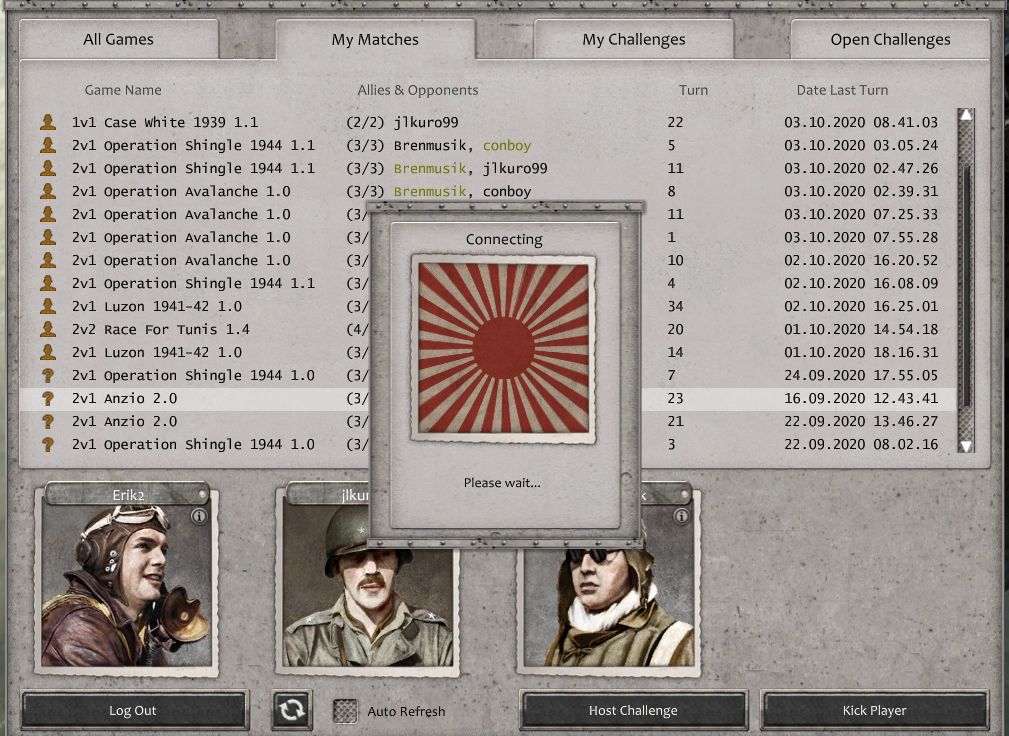
Task: Click player icon beside Case White 1939
Action: 47,122
